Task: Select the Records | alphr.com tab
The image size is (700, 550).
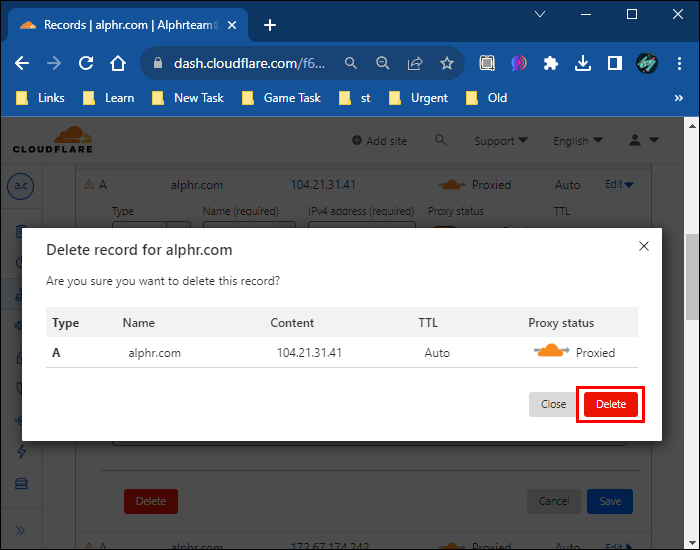Action: [128, 25]
